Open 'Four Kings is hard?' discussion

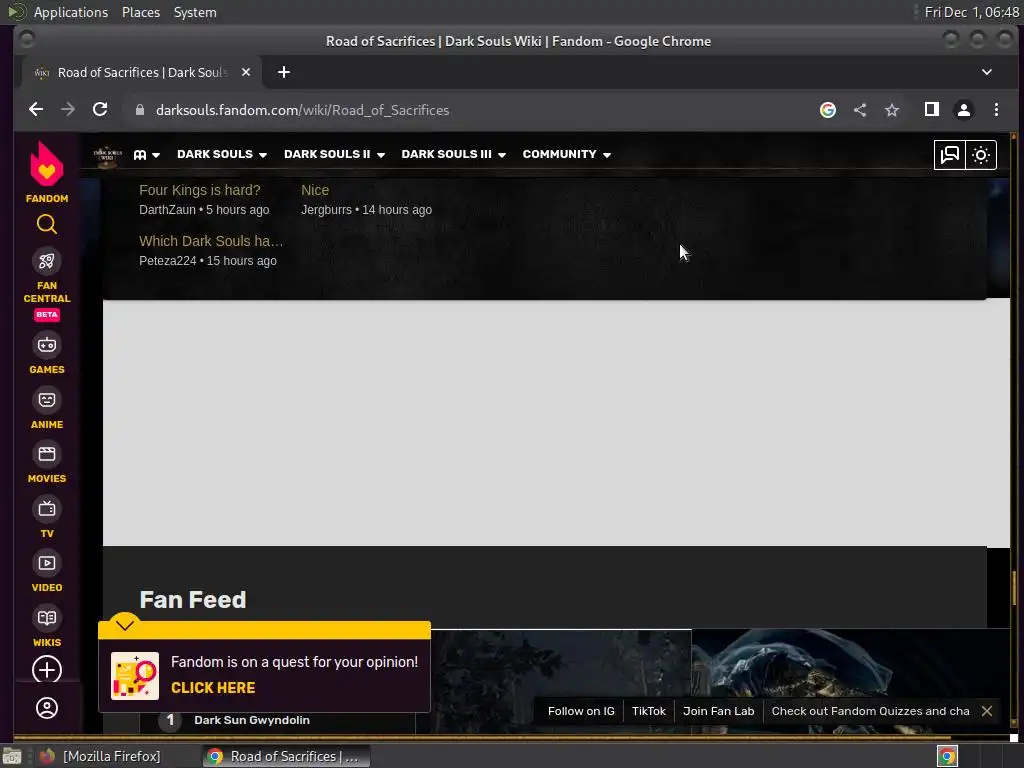[x=200, y=190]
